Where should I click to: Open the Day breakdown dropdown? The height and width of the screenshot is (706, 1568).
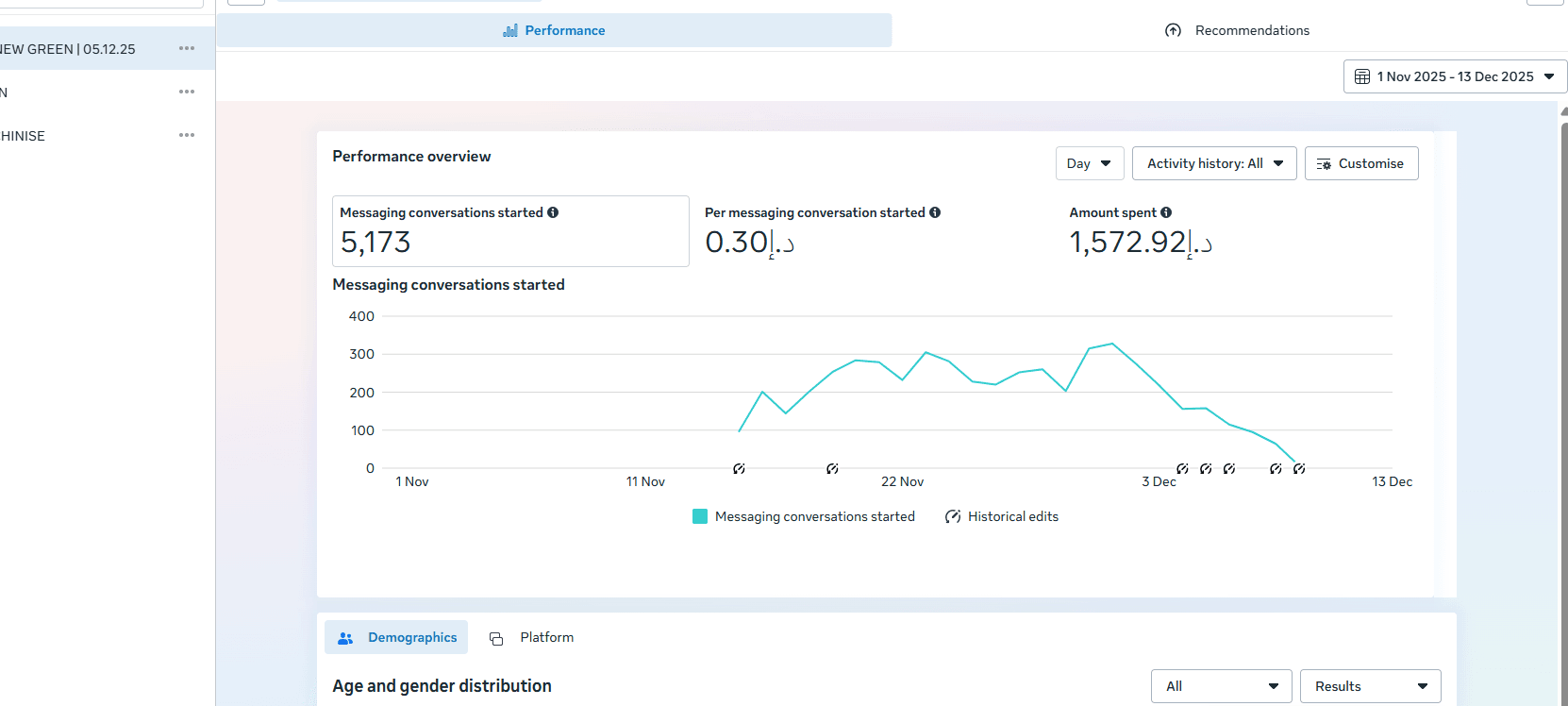(1090, 163)
